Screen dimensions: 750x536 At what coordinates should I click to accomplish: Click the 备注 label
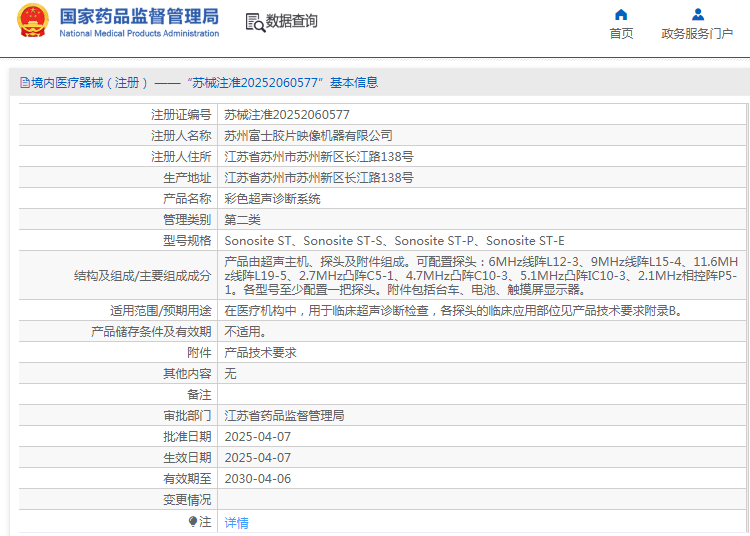tap(199, 394)
